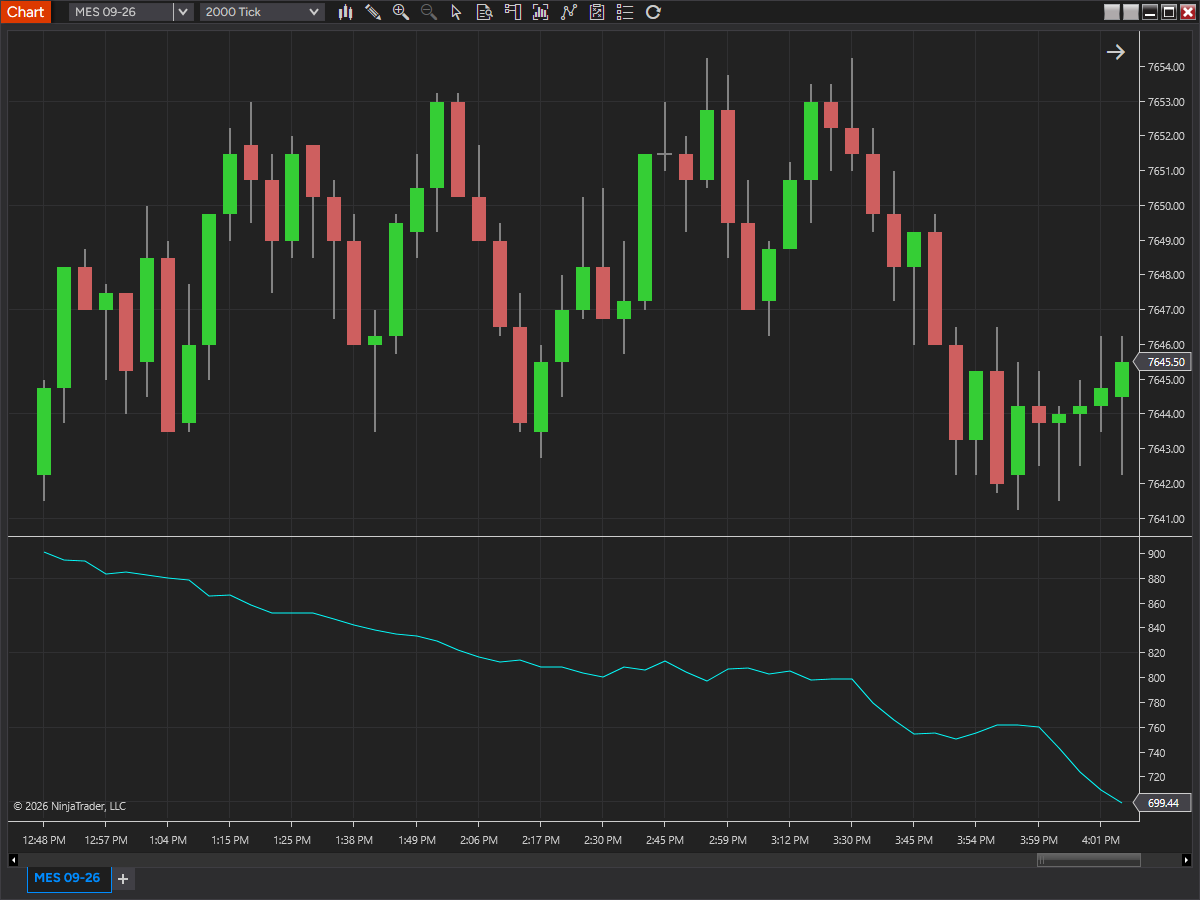Click the 3:30 PM time label
This screenshot has height=900, width=1200.
tap(851, 840)
